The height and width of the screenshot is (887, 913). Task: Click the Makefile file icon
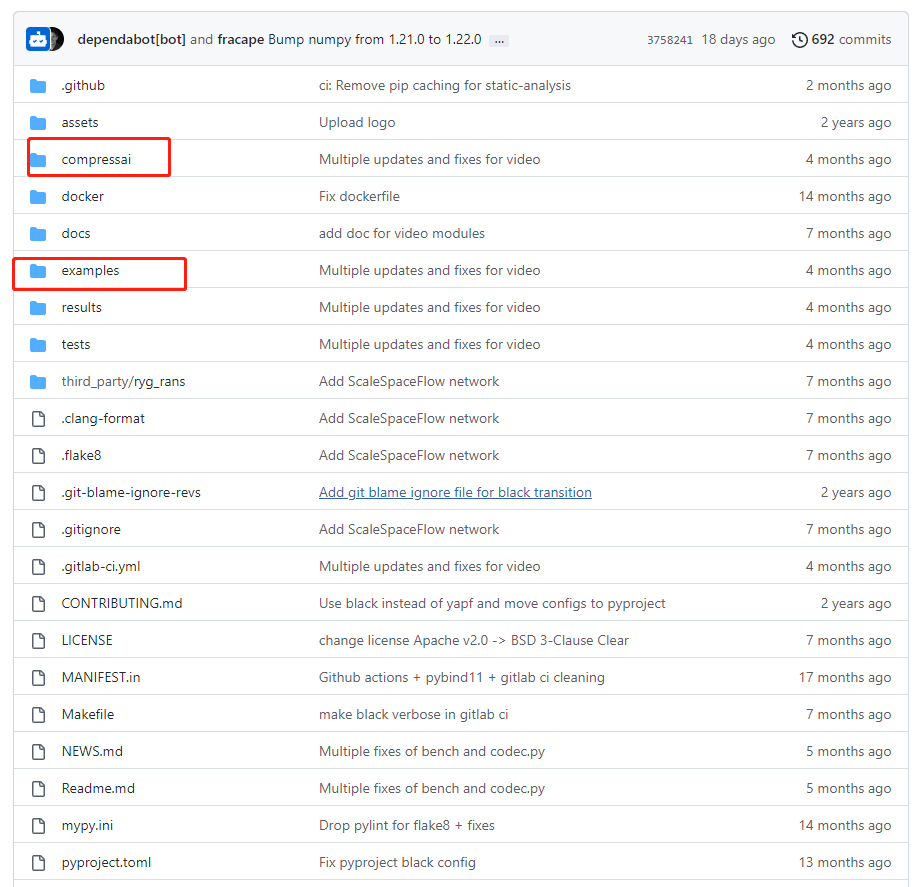click(38, 715)
